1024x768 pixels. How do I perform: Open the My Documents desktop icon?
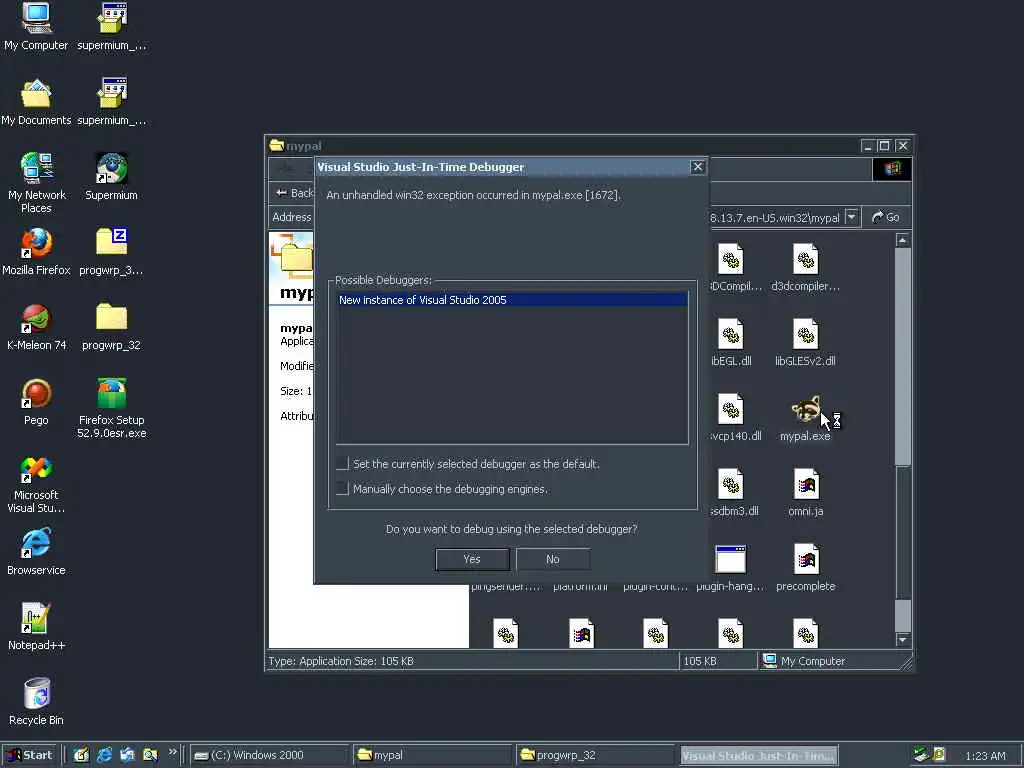coord(36,101)
